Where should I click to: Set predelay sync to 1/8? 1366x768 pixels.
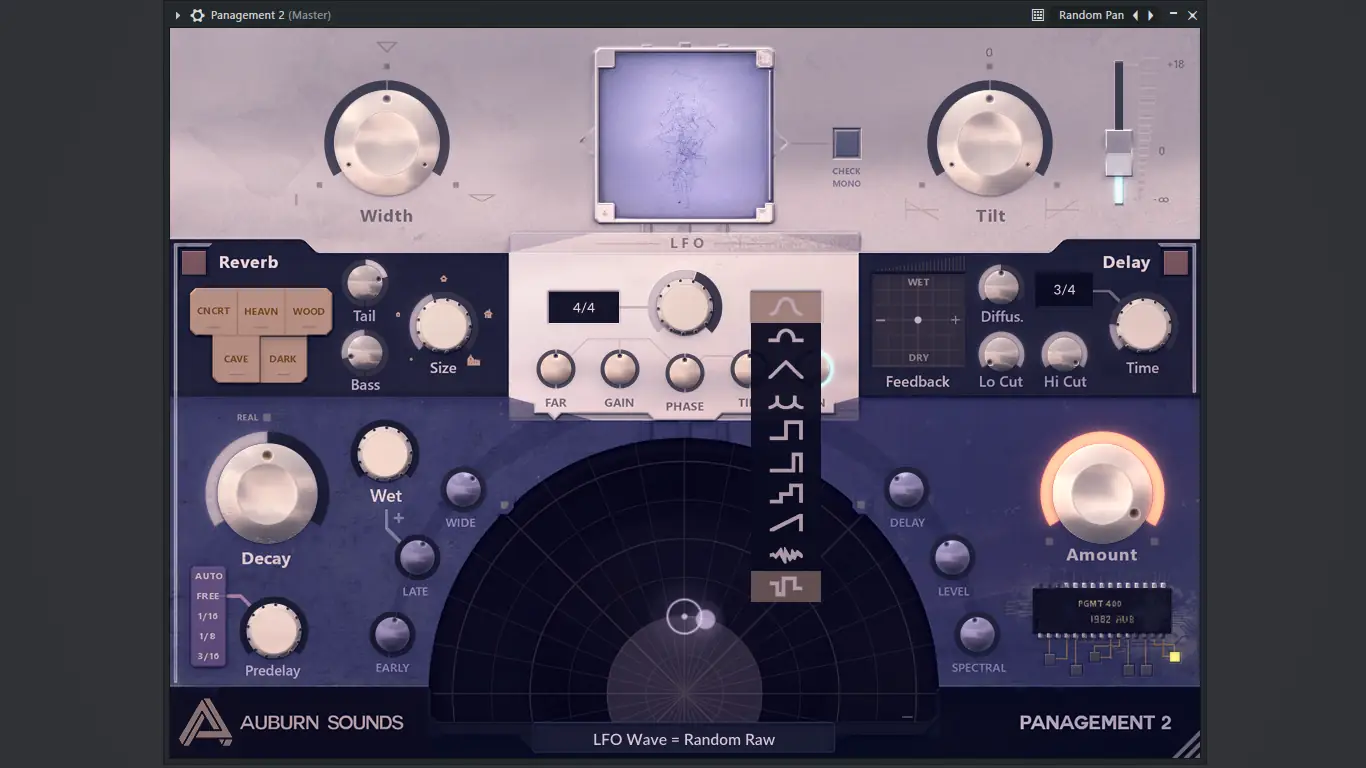click(x=208, y=636)
